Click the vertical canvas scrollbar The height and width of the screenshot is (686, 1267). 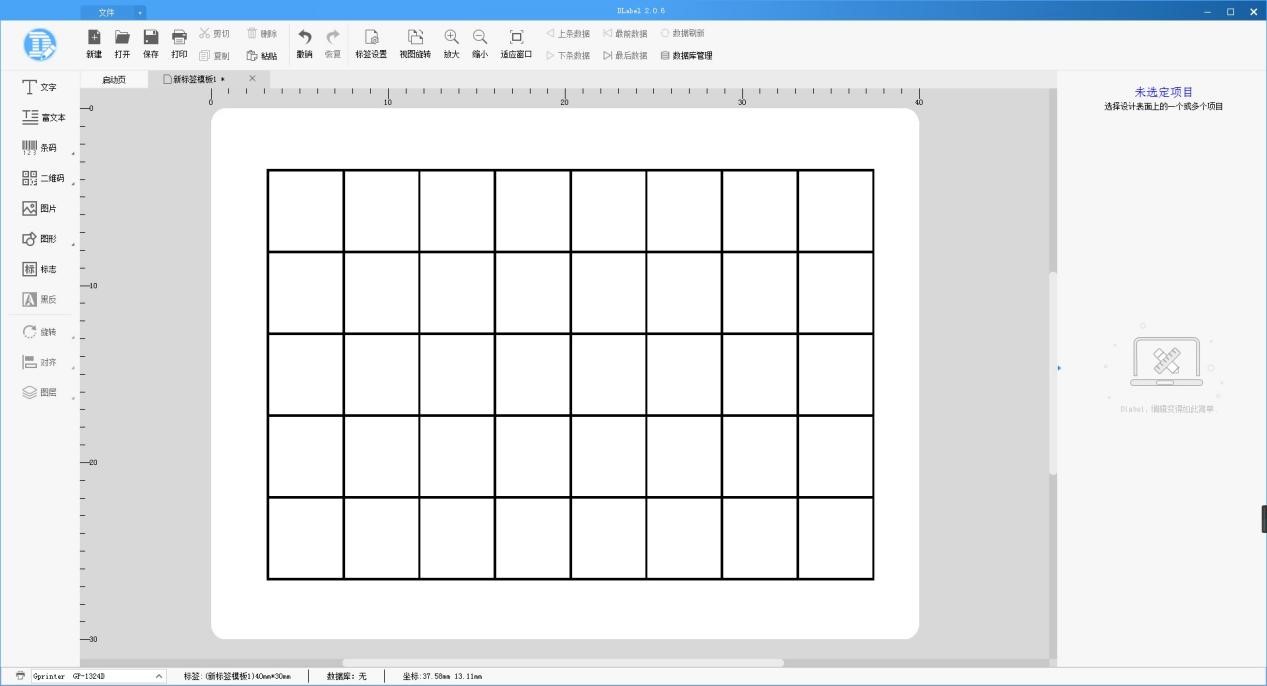pyautogui.click(x=1052, y=373)
